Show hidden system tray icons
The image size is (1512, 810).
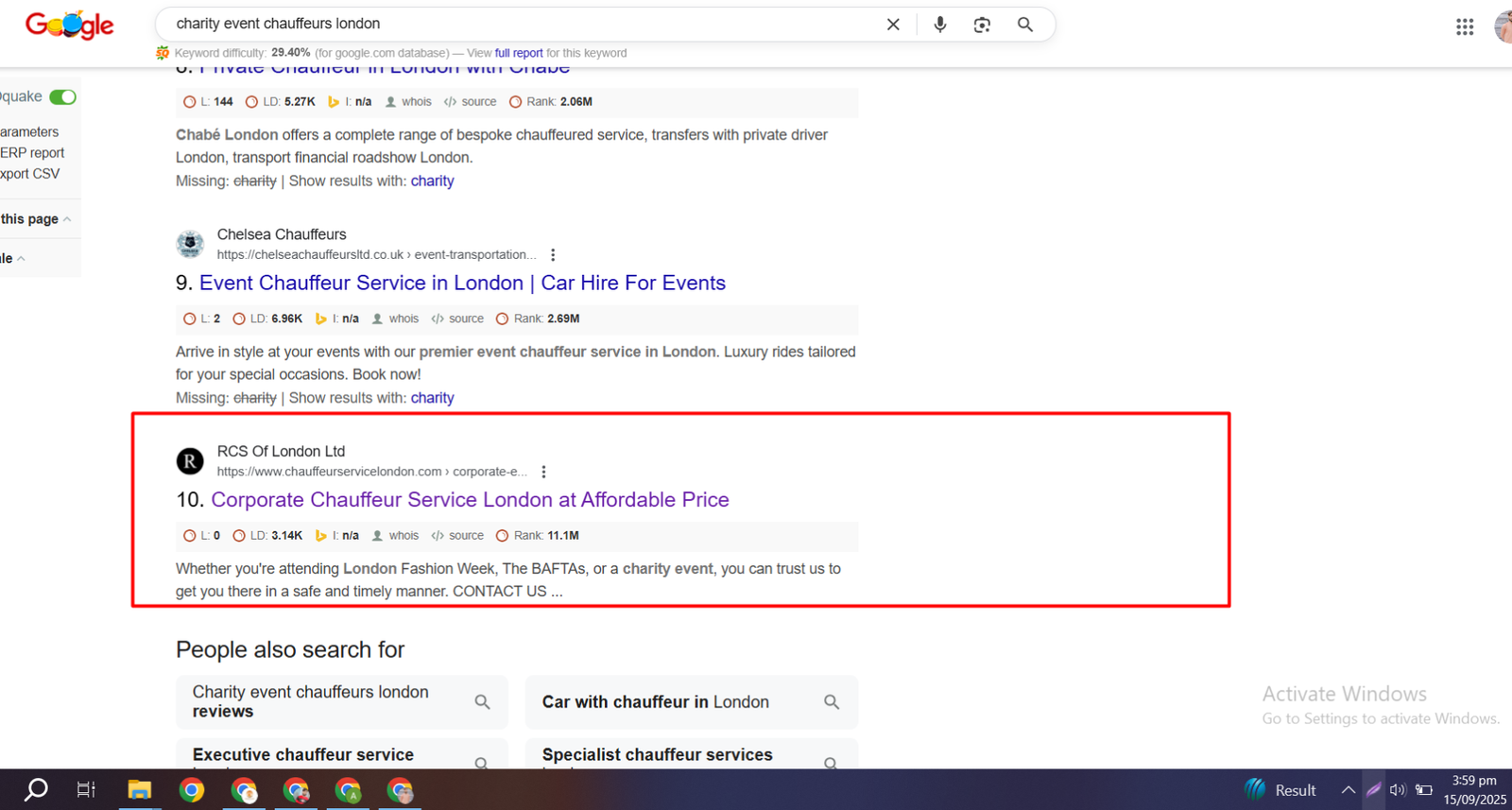[1348, 790]
